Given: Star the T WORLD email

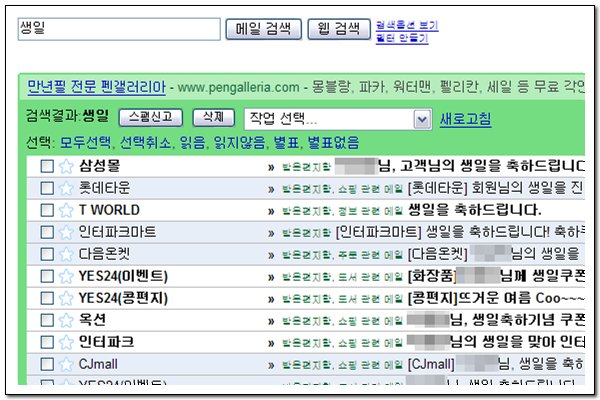Looking at the screenshot, I should pos(66,210).
